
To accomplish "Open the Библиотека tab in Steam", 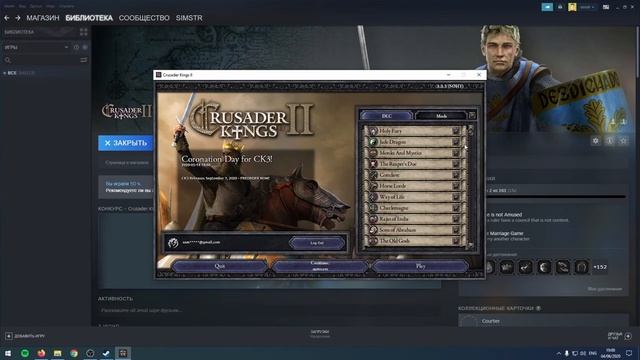I will coord(89,18).
